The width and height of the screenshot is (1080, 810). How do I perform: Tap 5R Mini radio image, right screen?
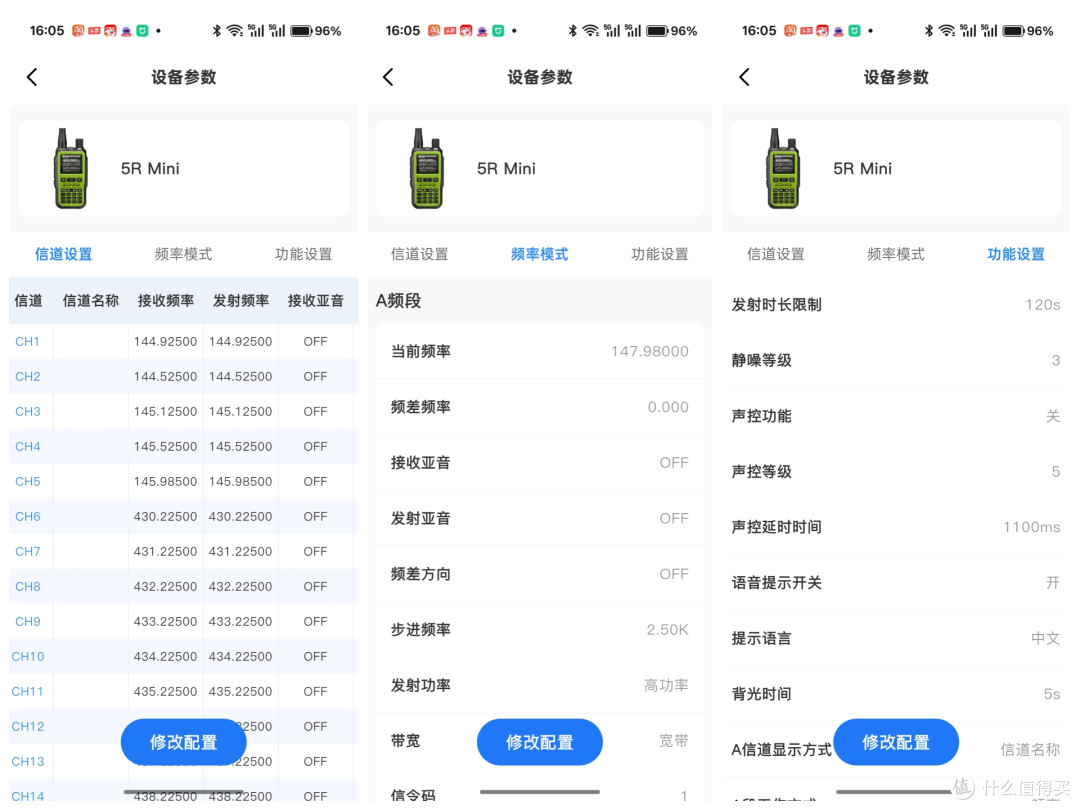782,168
